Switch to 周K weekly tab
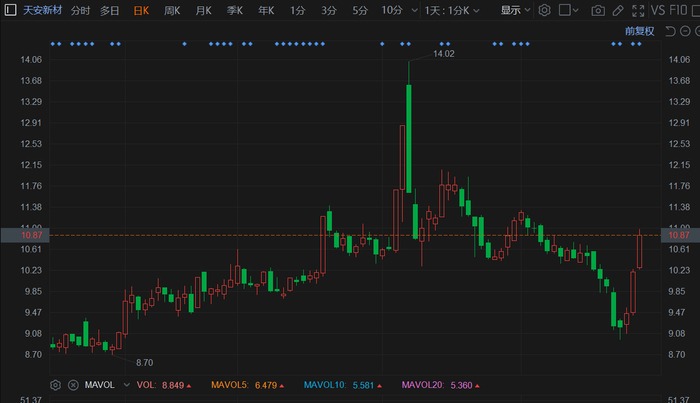Viewport: 700px width, 403px height. point(172,10)
